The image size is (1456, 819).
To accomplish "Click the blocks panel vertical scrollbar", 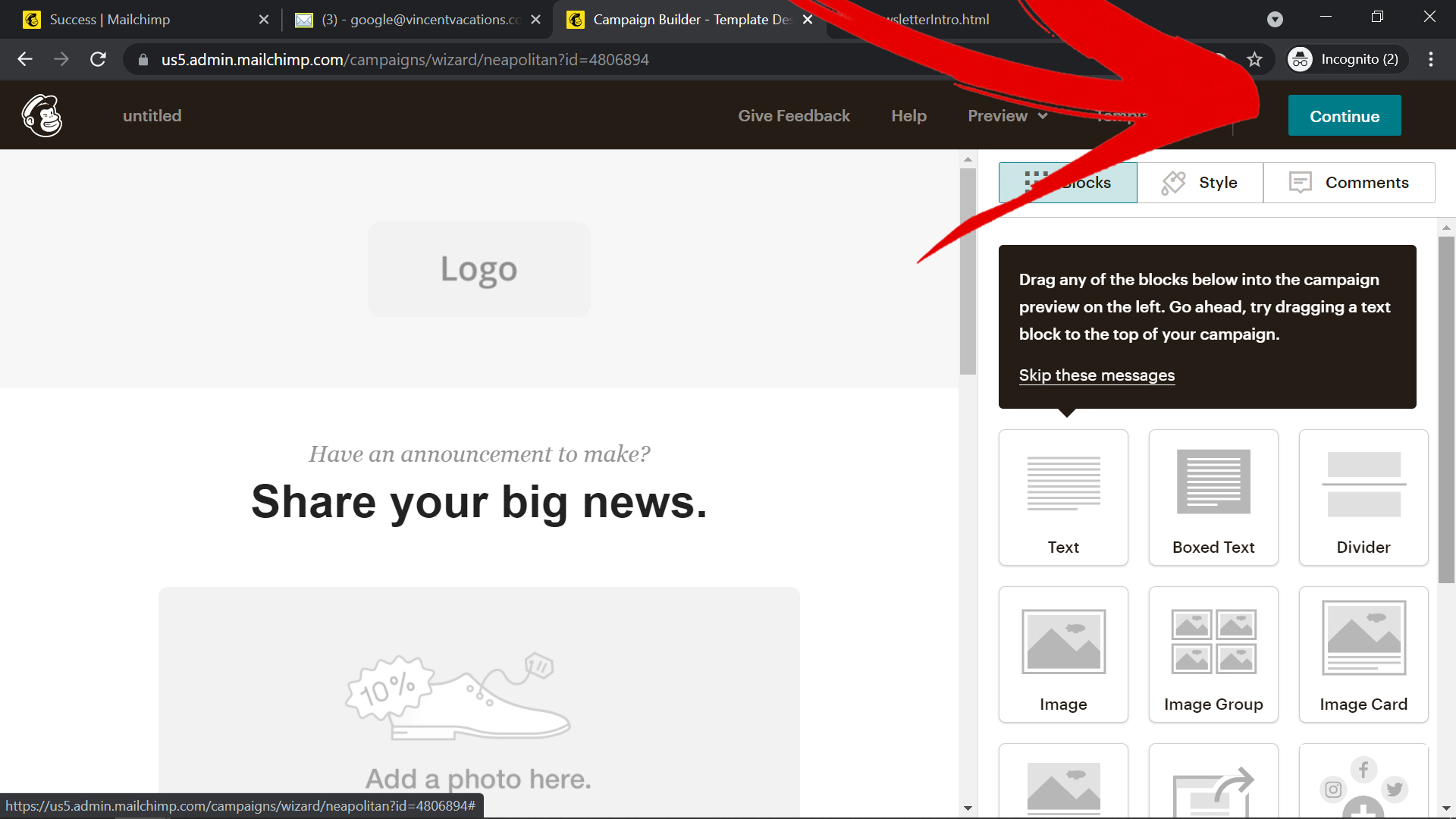I will (1446, 409).
